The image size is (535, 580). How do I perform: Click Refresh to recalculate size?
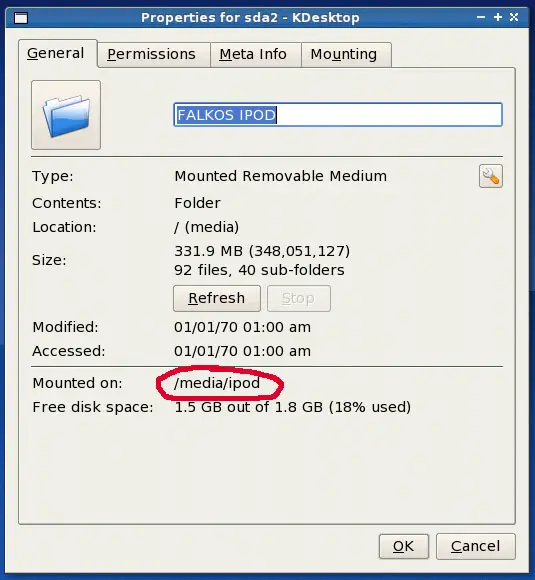[x=217, y=298]
